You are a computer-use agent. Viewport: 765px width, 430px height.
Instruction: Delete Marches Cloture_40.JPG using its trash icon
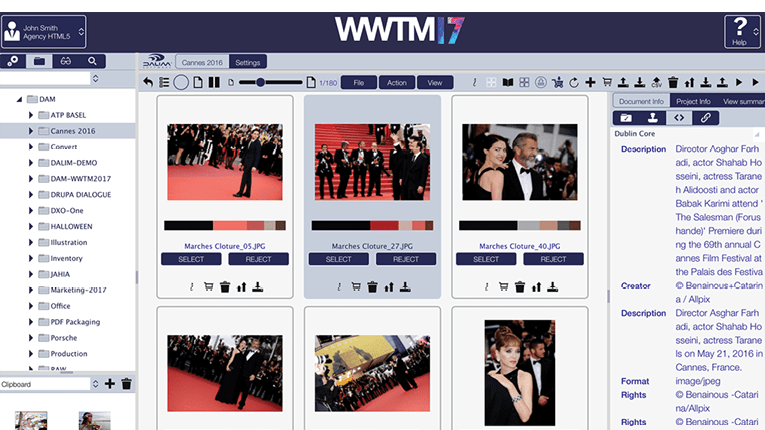click(520, 287)
